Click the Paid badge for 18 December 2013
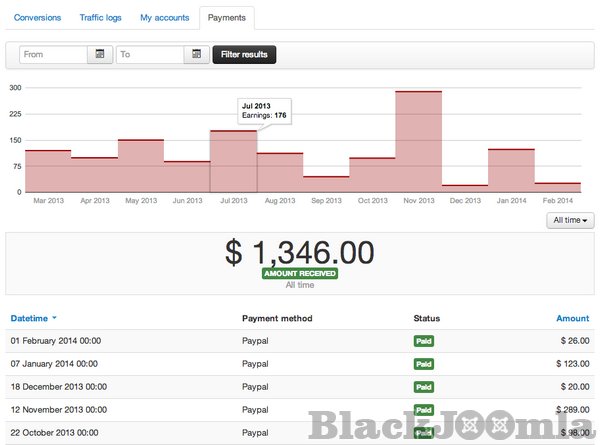Image resolution: width=600 pixels, height=445 pixels. pos(425,387)
